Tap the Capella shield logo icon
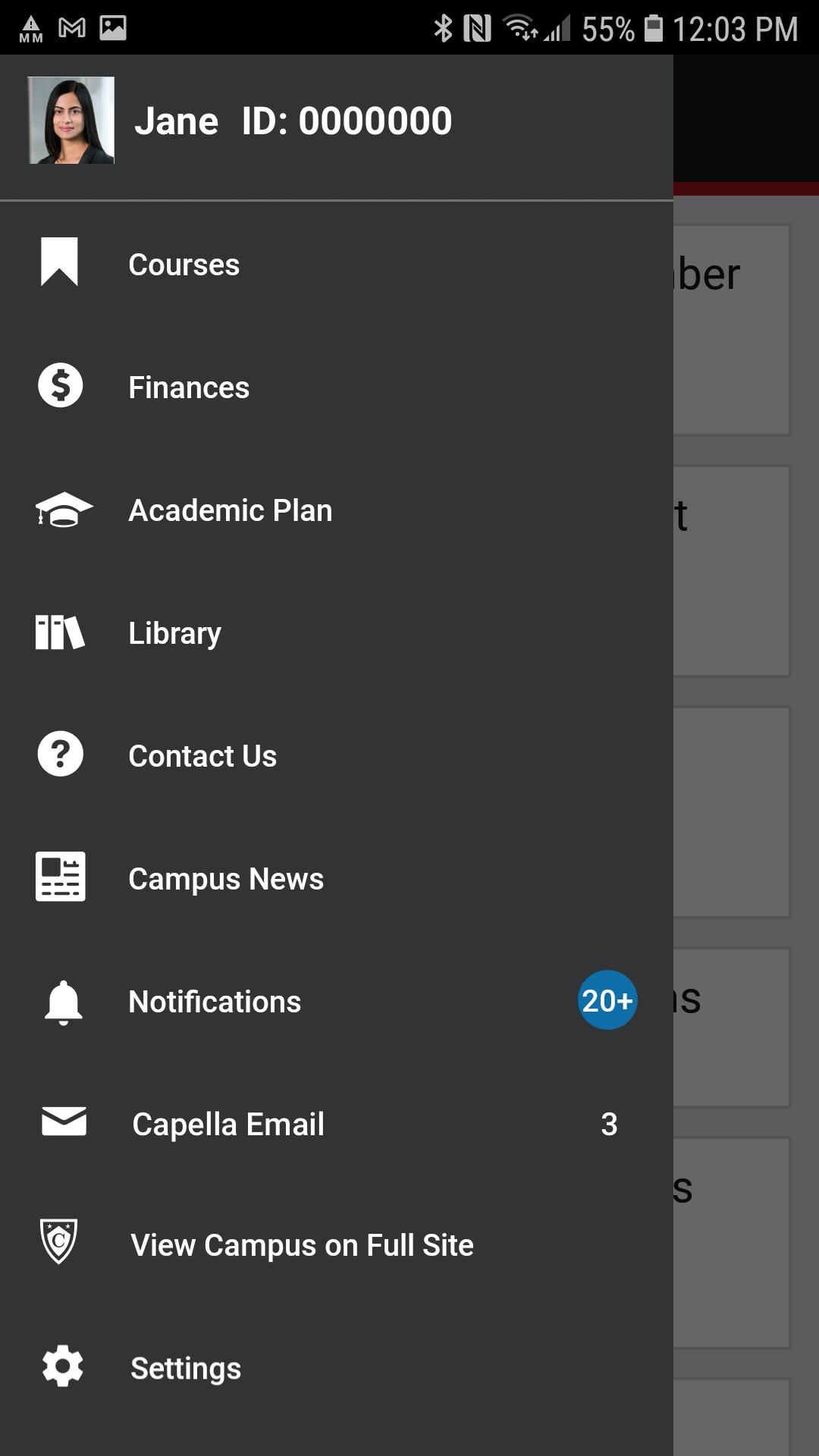819x1456 pixels. point(59,1241)
